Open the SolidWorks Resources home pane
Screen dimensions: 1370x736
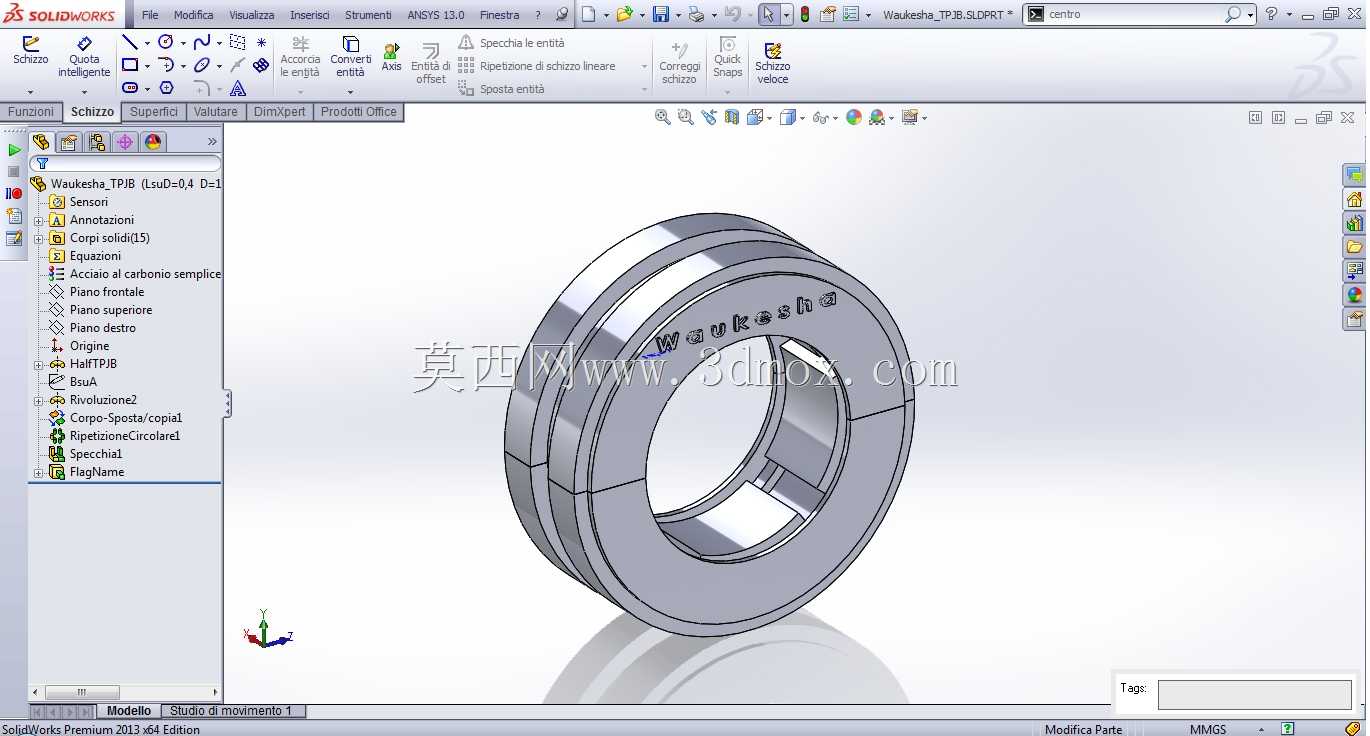click(x=1355, y=199)
